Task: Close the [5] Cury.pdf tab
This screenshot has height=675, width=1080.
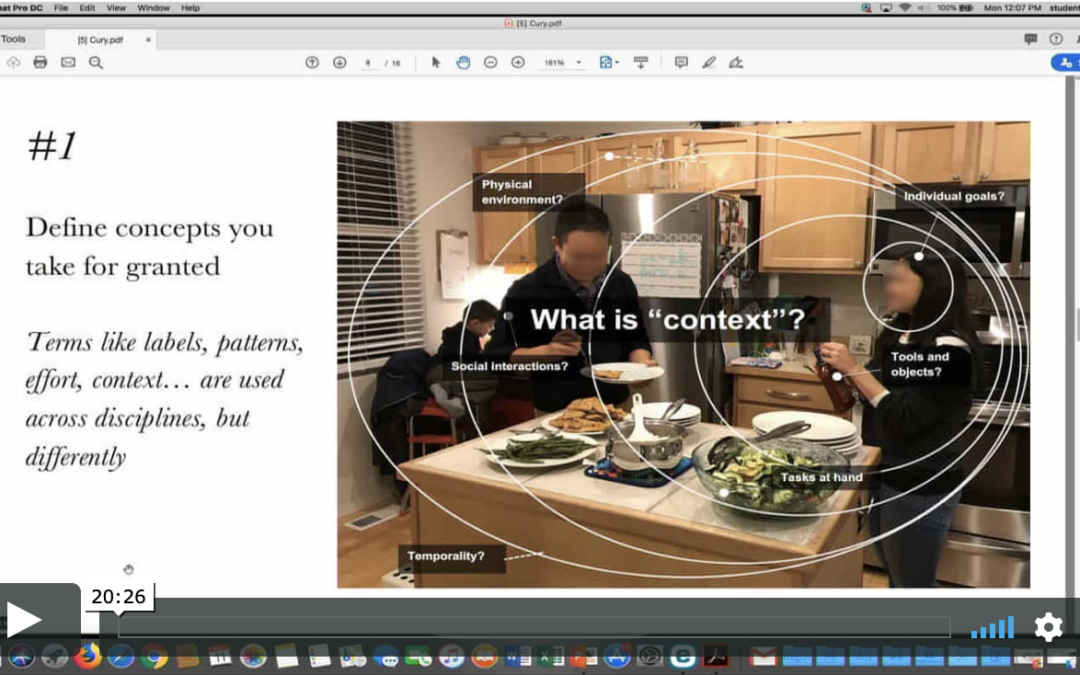Action: click(148, 40)
